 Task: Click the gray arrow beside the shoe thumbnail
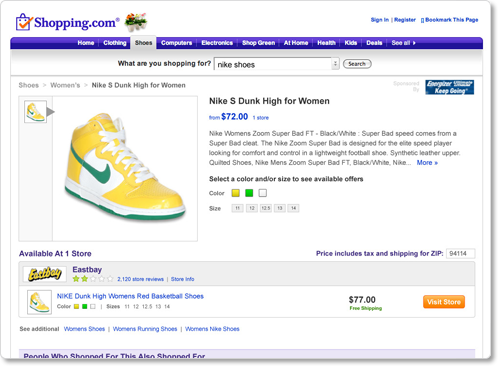click(50, 112)
